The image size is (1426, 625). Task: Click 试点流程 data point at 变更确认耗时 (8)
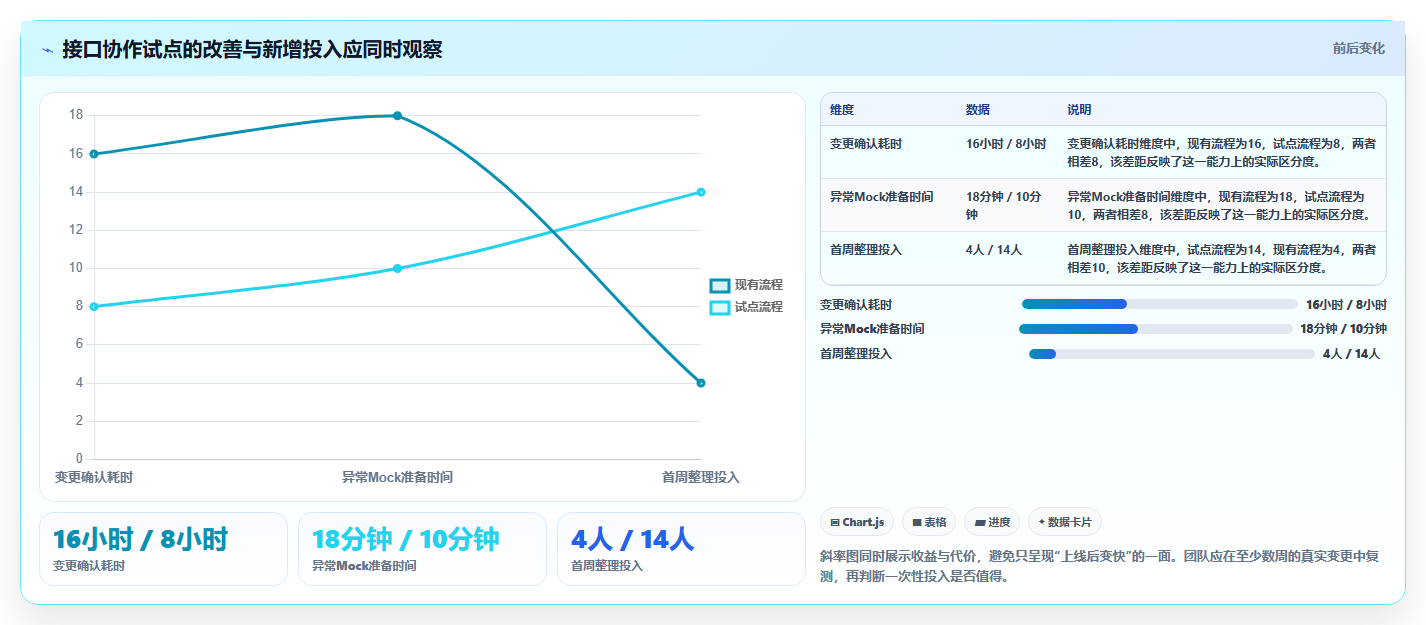(94, 306)
